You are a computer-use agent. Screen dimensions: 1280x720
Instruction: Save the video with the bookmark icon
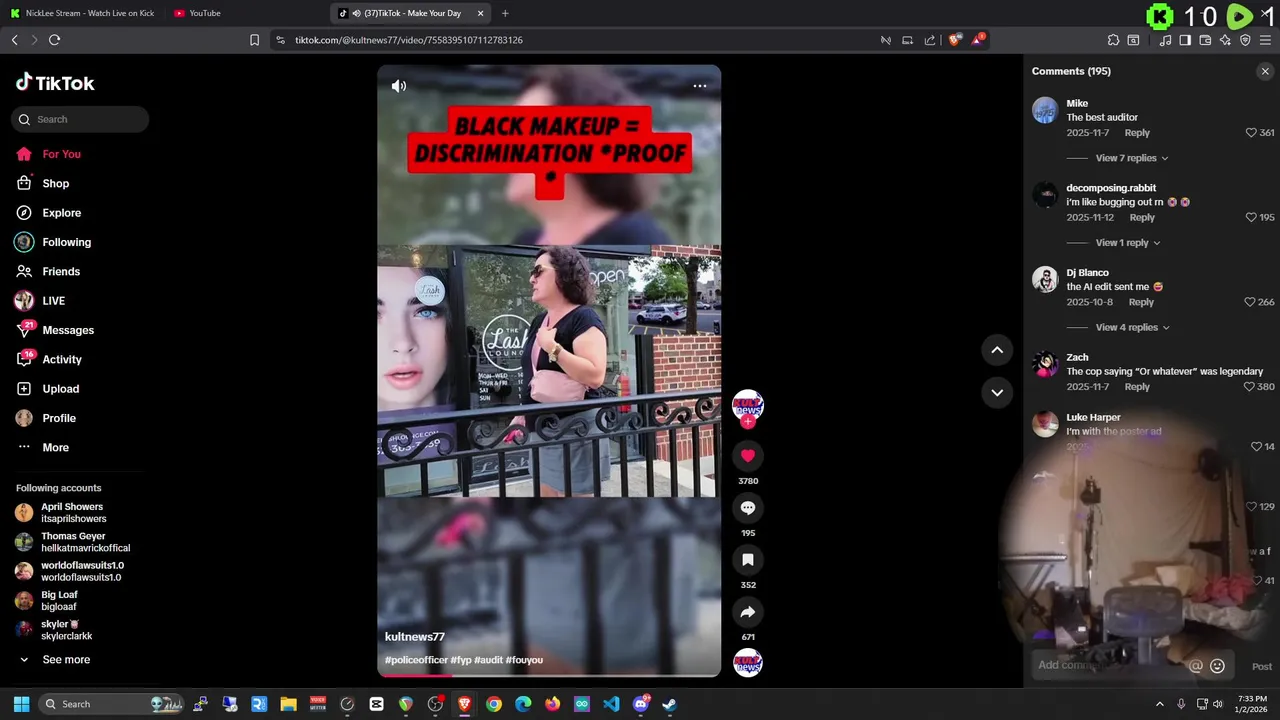[x=747, y=560]
